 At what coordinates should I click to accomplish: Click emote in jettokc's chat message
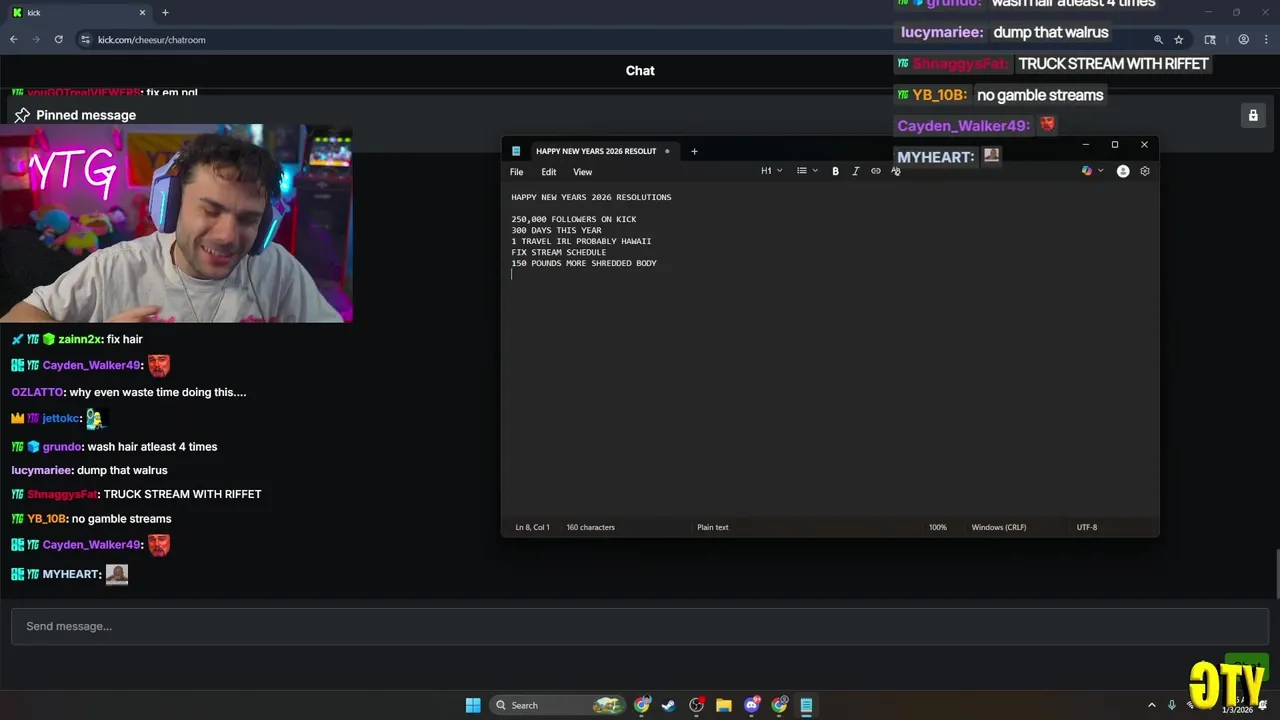(95, 418)
